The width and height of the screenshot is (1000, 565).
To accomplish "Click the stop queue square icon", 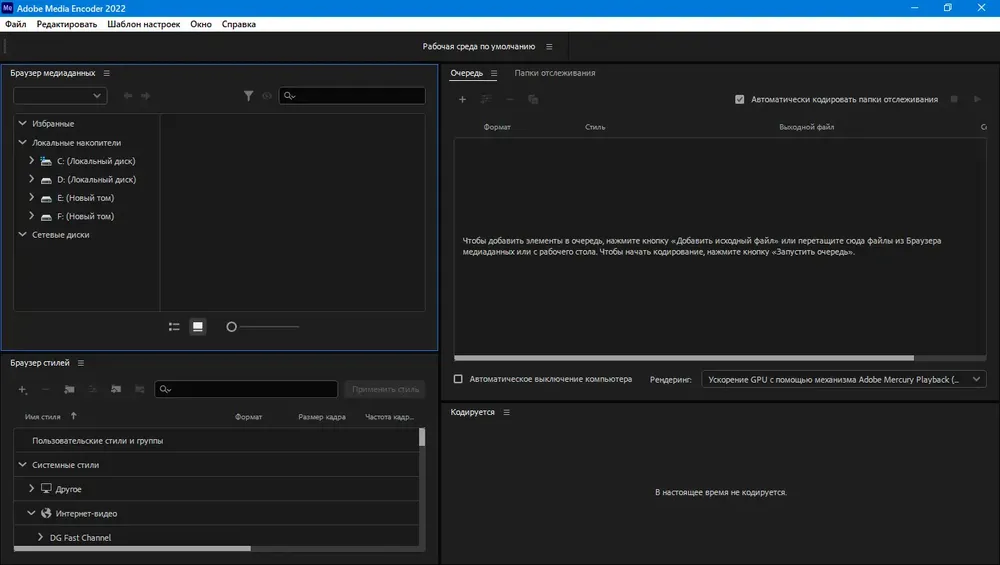I will [954, 99].
